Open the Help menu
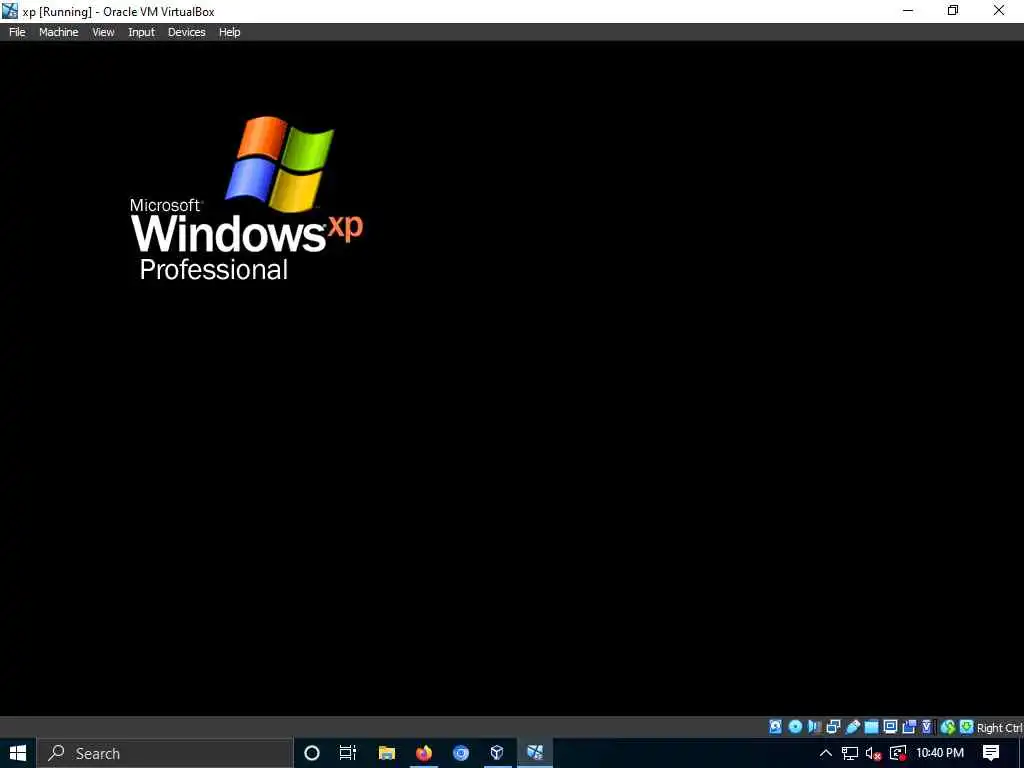1024x768 pixels. pyautogui.click(x=229, y=32)
